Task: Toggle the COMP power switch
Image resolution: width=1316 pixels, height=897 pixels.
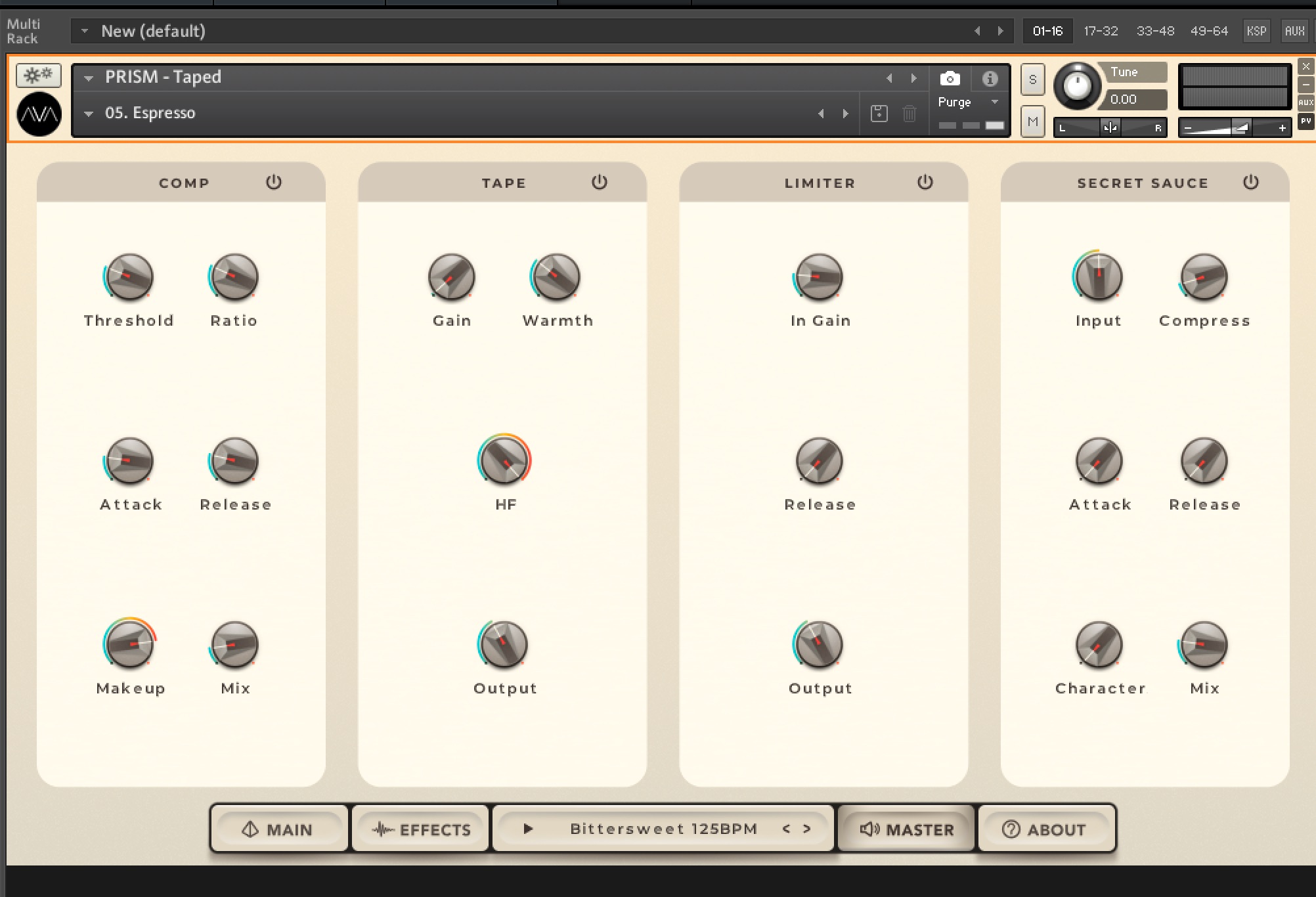Action: click(x=274, y=182)
